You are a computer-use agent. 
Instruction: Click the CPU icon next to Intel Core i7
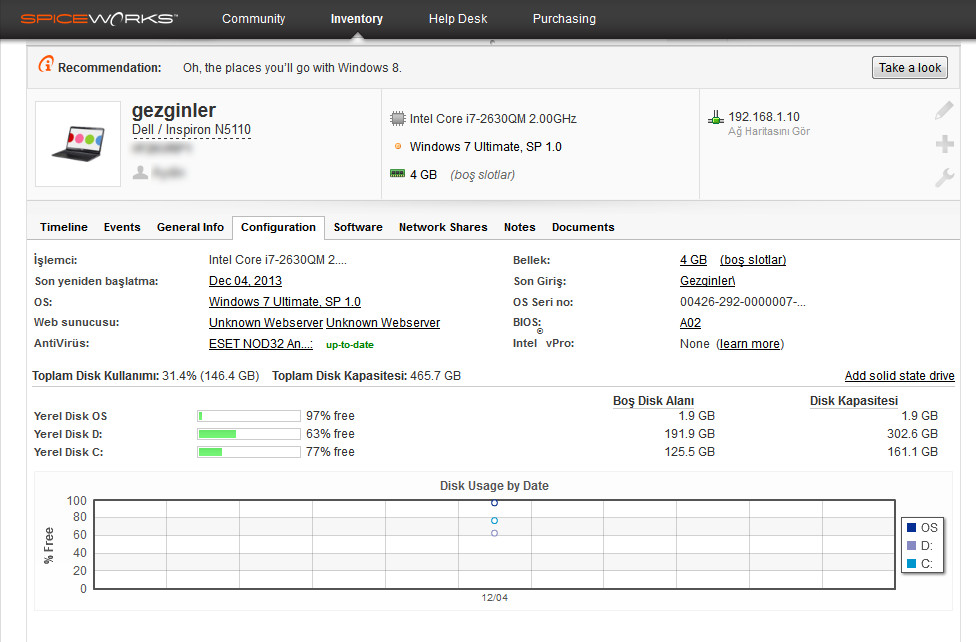(398, 118)
